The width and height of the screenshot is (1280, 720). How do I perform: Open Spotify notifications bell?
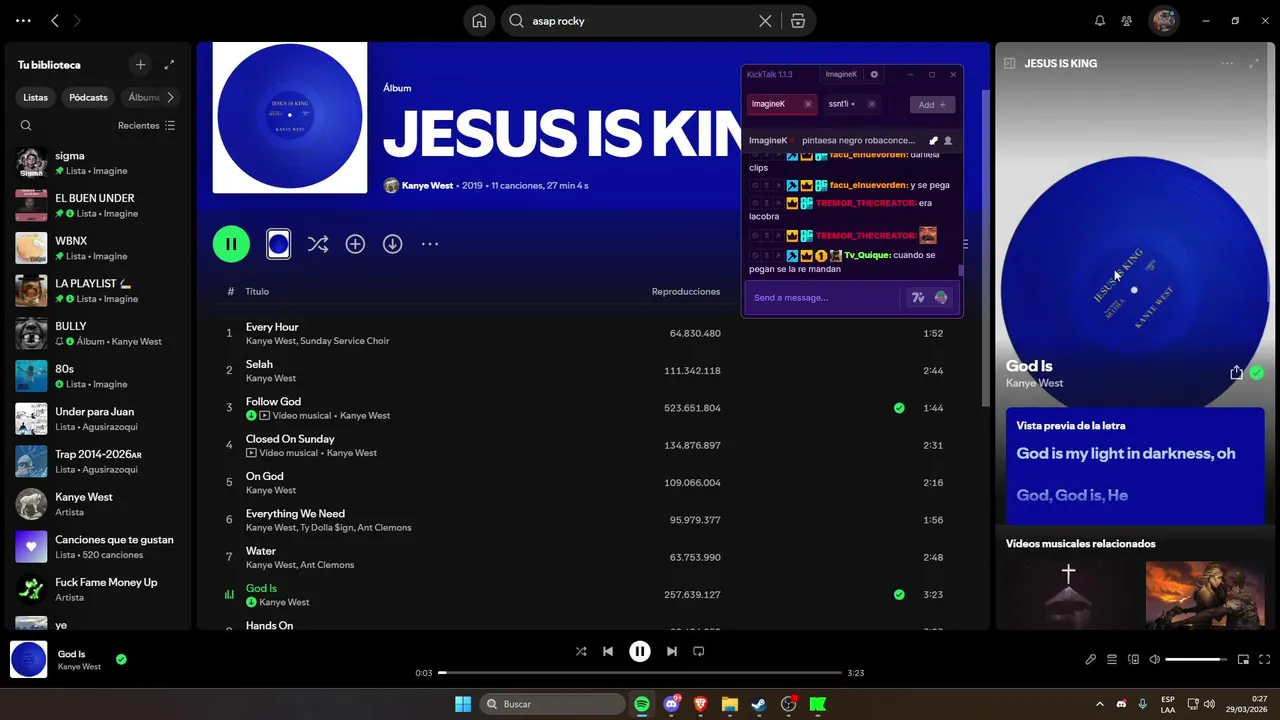1100,21
